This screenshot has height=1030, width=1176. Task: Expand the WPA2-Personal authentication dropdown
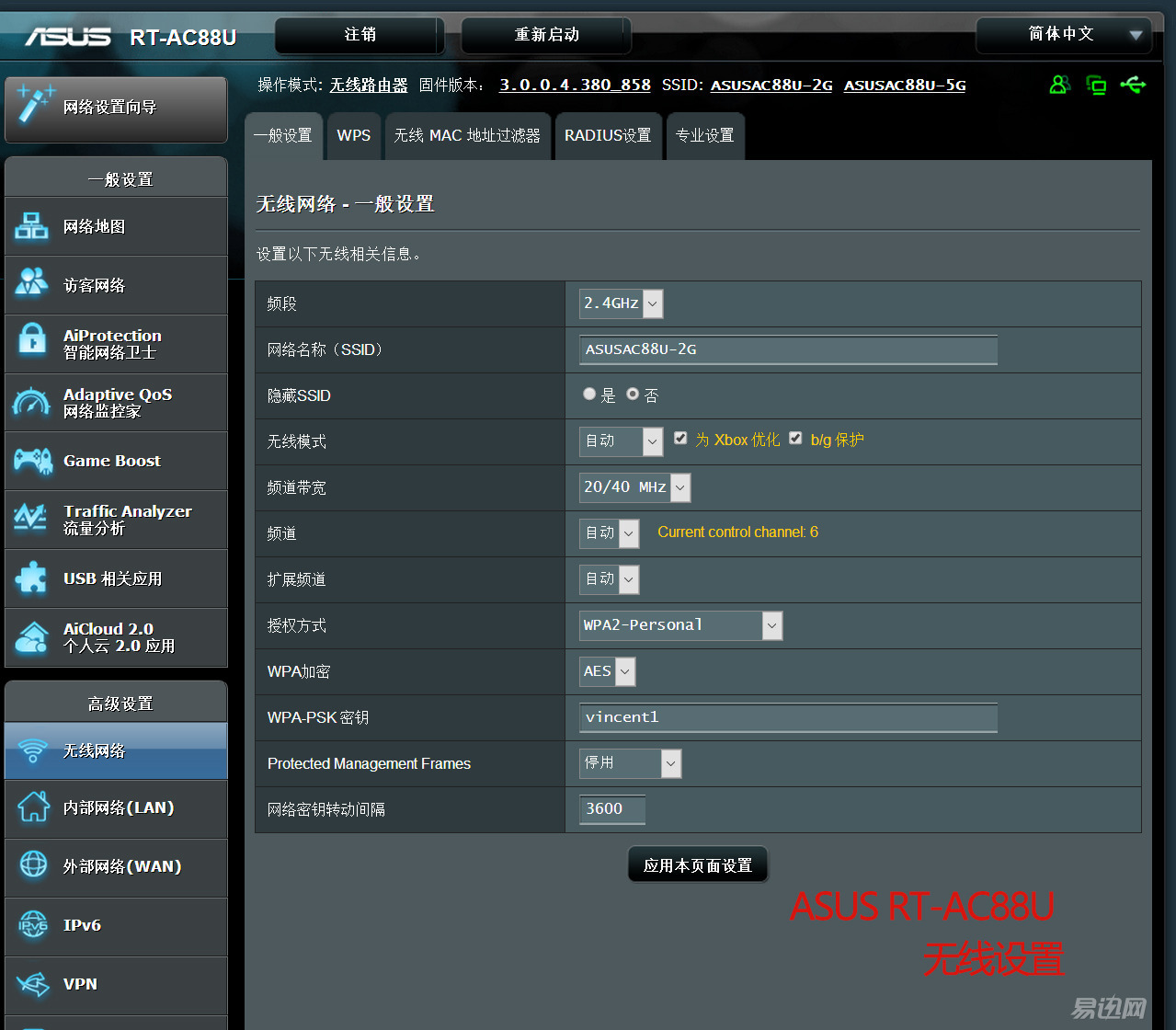pyautogui.click(x=680, y=625)
